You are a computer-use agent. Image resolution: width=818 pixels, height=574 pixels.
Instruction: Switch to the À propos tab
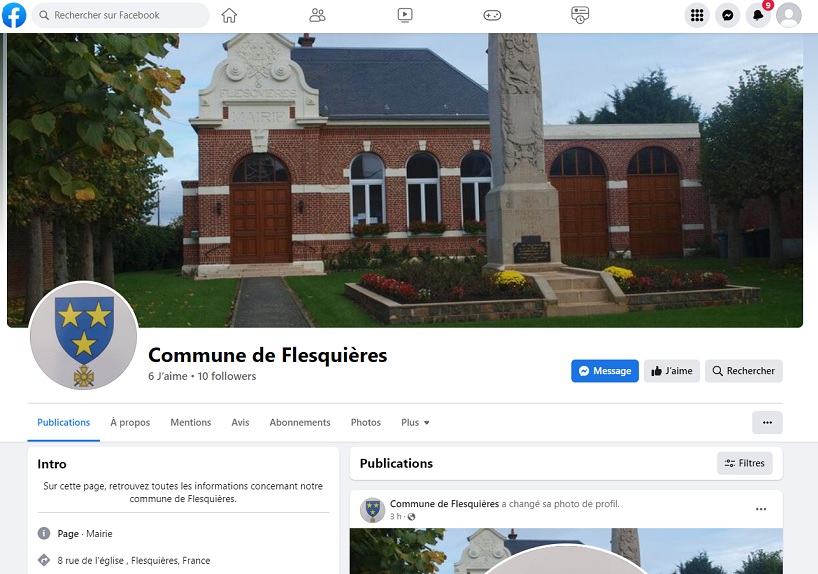[x=130, y=423]
